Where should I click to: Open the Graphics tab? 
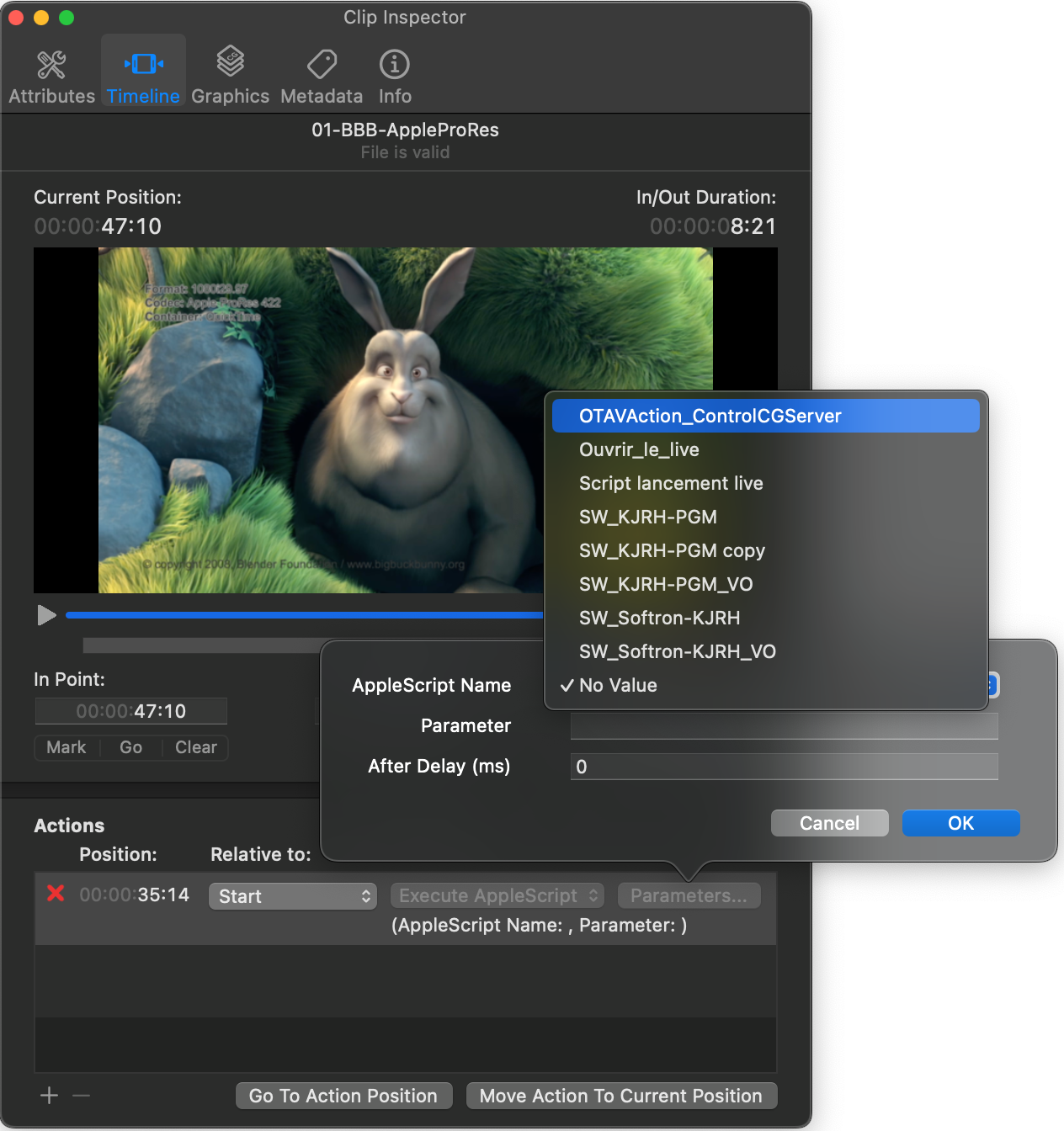tap(230, 76)
